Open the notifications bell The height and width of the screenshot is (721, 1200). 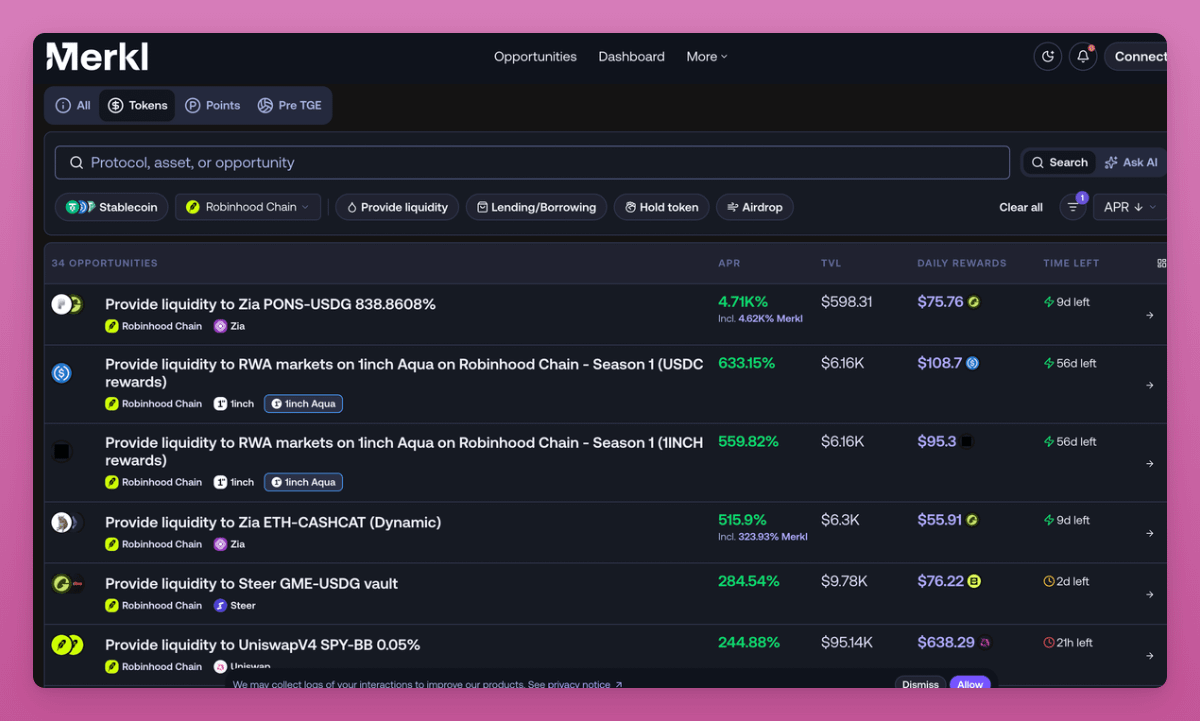1083,57
